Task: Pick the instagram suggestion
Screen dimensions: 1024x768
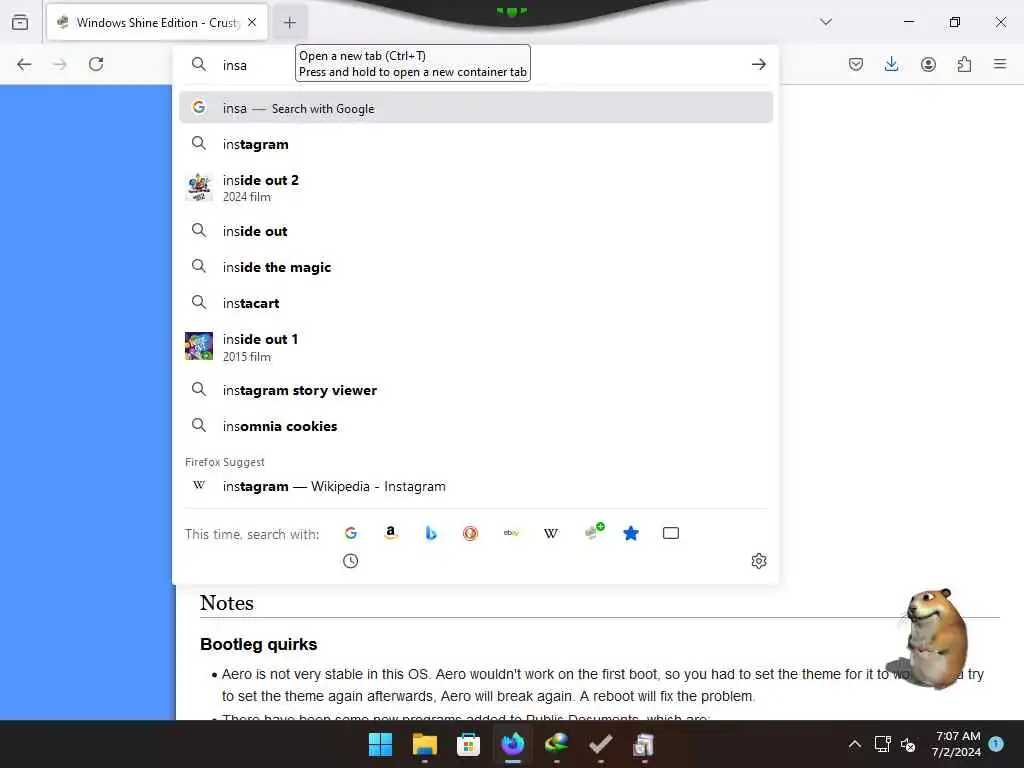Action: (475, 144)
